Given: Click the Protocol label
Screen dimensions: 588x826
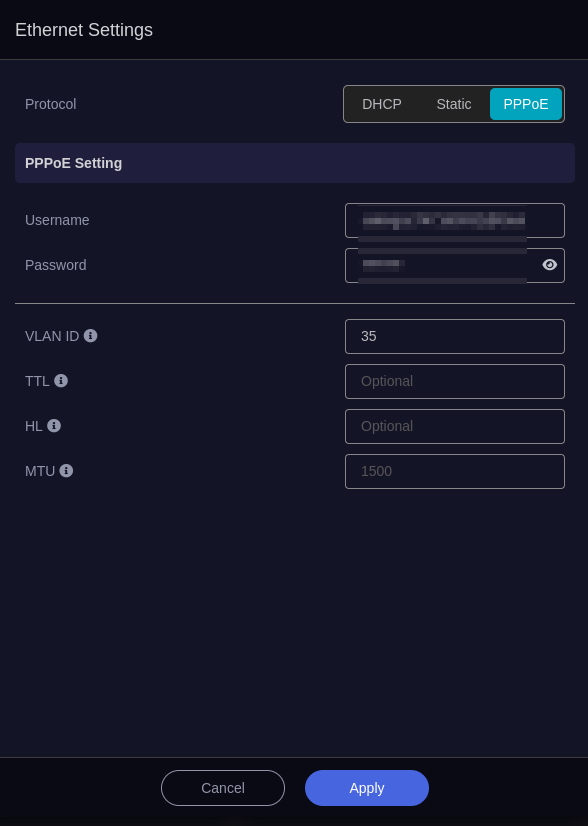Looking at the screenshot, I should point(51,104).
